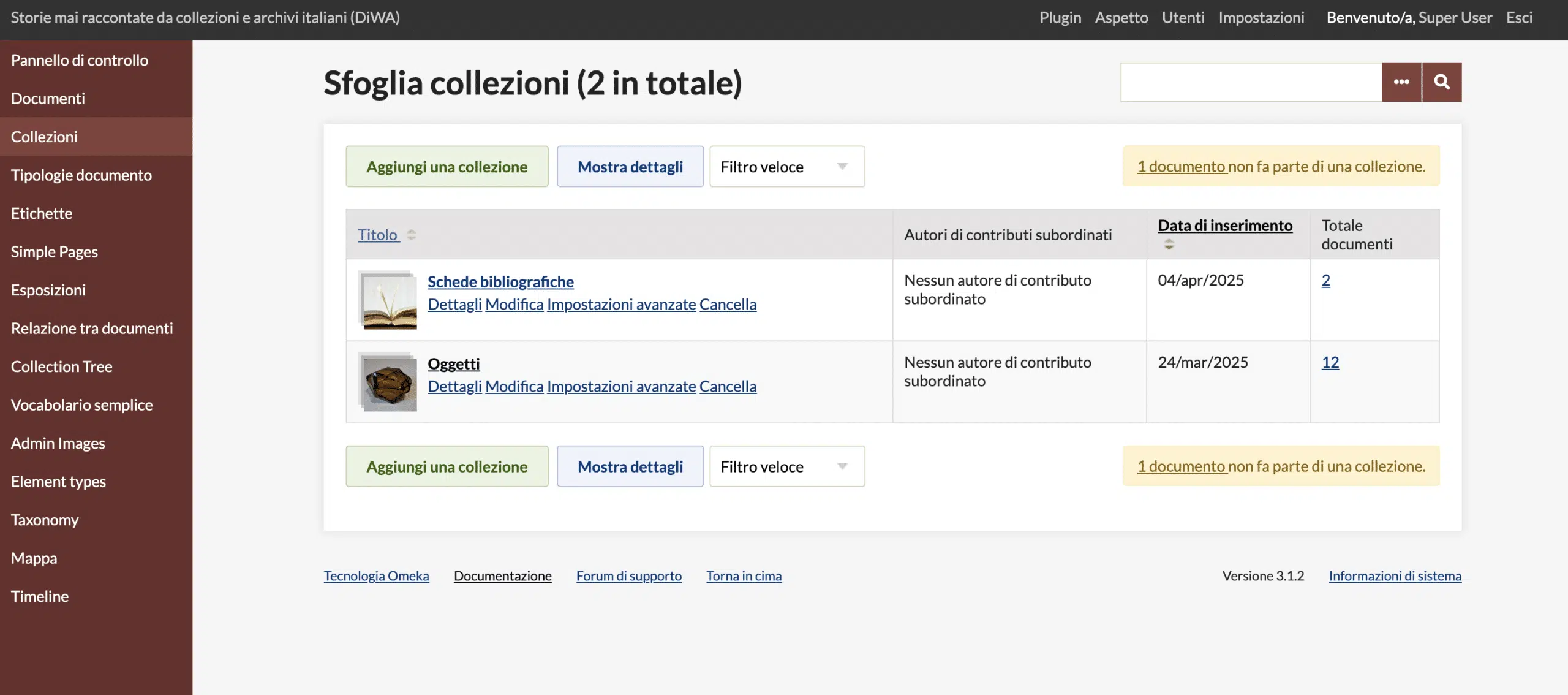
Task: Open Element types in sidebar
Action: pyautogui.click(x=96, y=481)
